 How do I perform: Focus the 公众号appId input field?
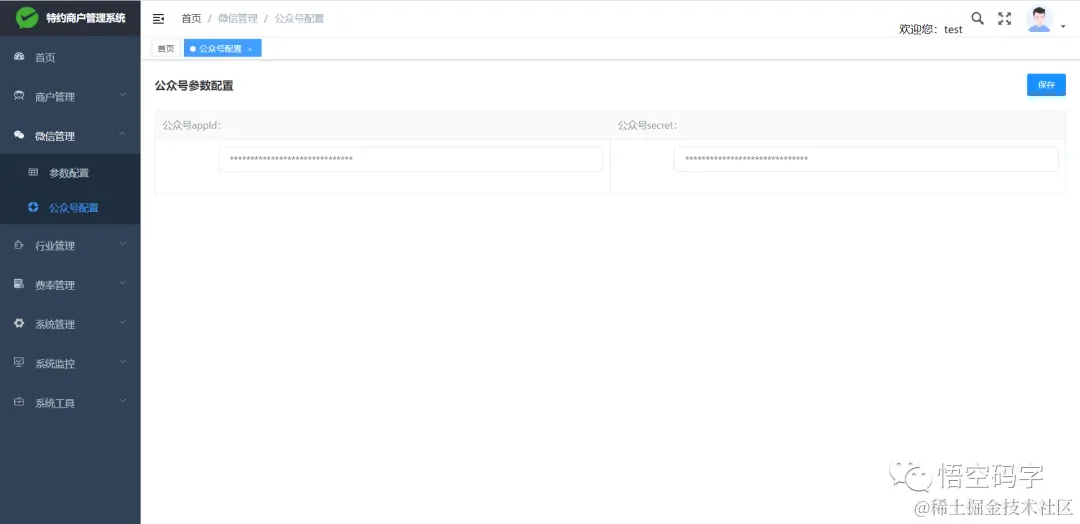click(411, 159)
